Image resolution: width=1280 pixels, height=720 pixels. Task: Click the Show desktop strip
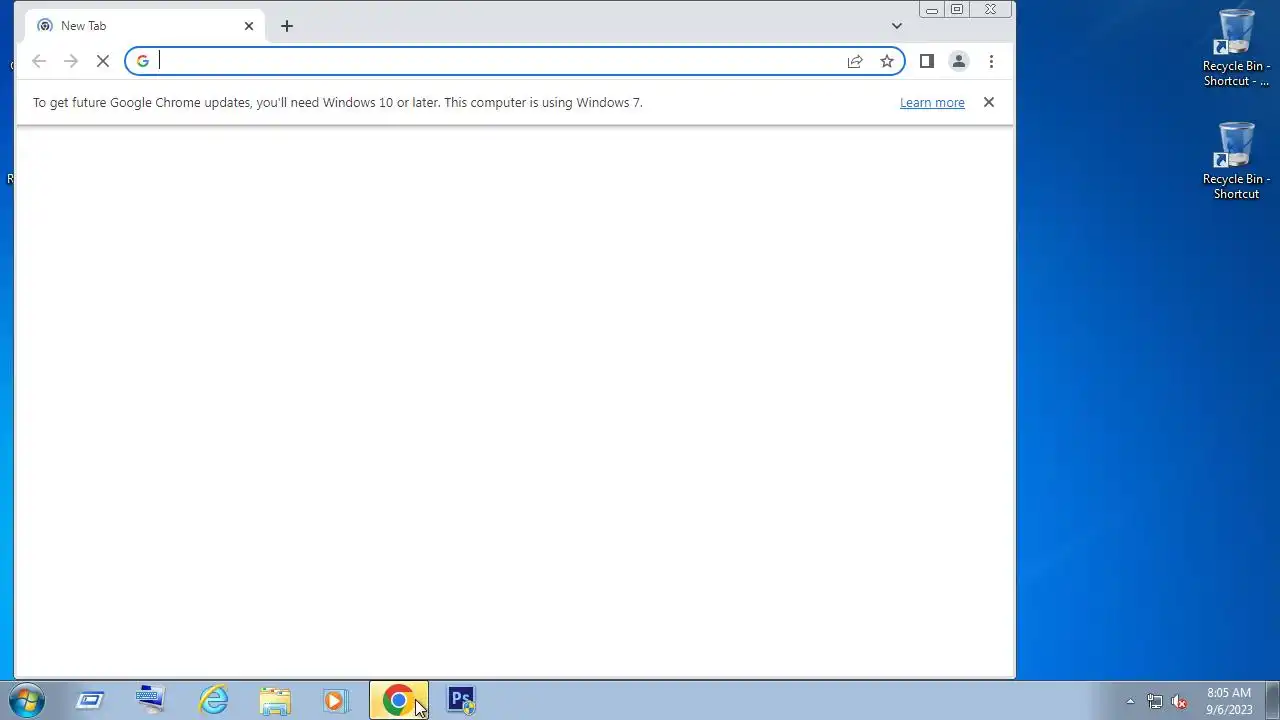1272,700
